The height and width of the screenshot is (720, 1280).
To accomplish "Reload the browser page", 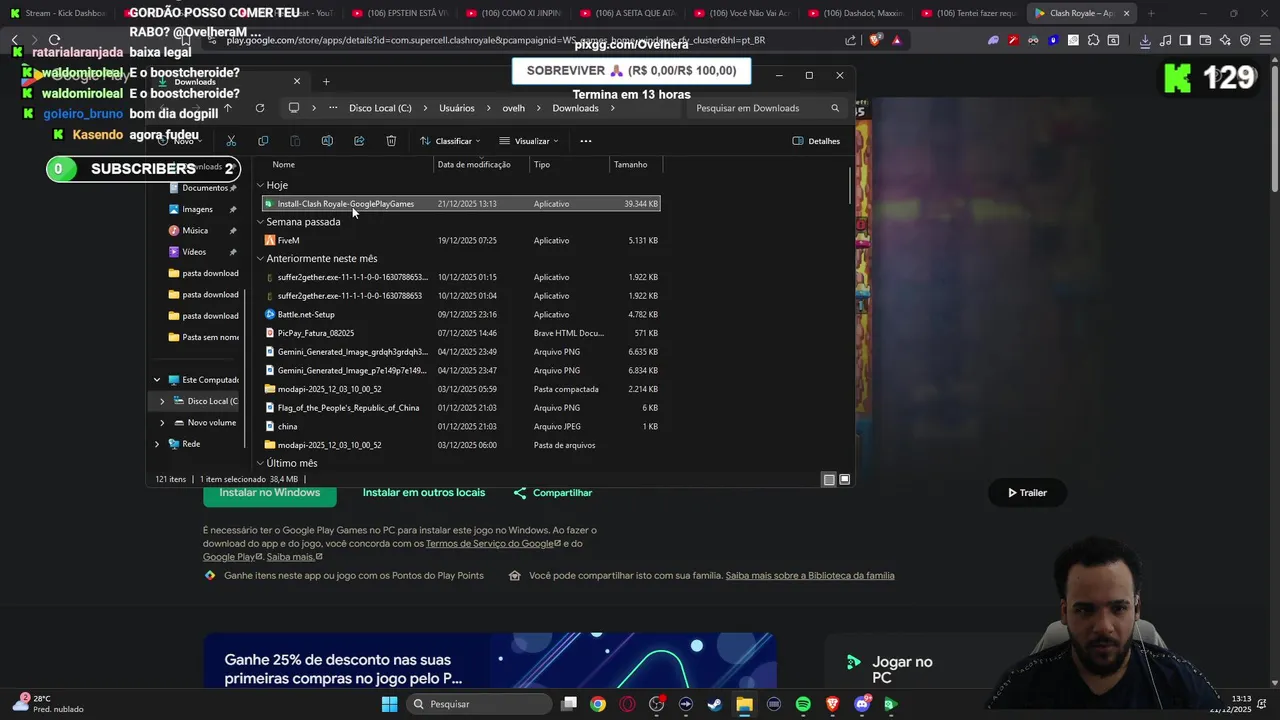I will point(55,40).
